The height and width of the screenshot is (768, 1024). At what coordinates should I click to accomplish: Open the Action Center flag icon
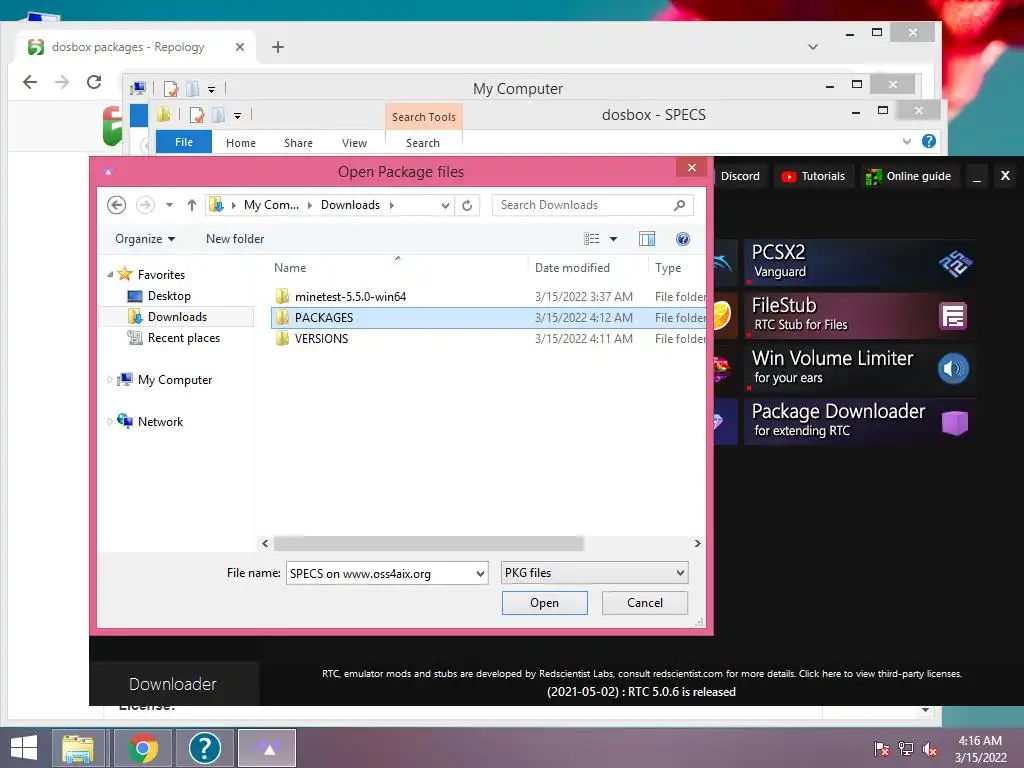click(x=881, y=749)
